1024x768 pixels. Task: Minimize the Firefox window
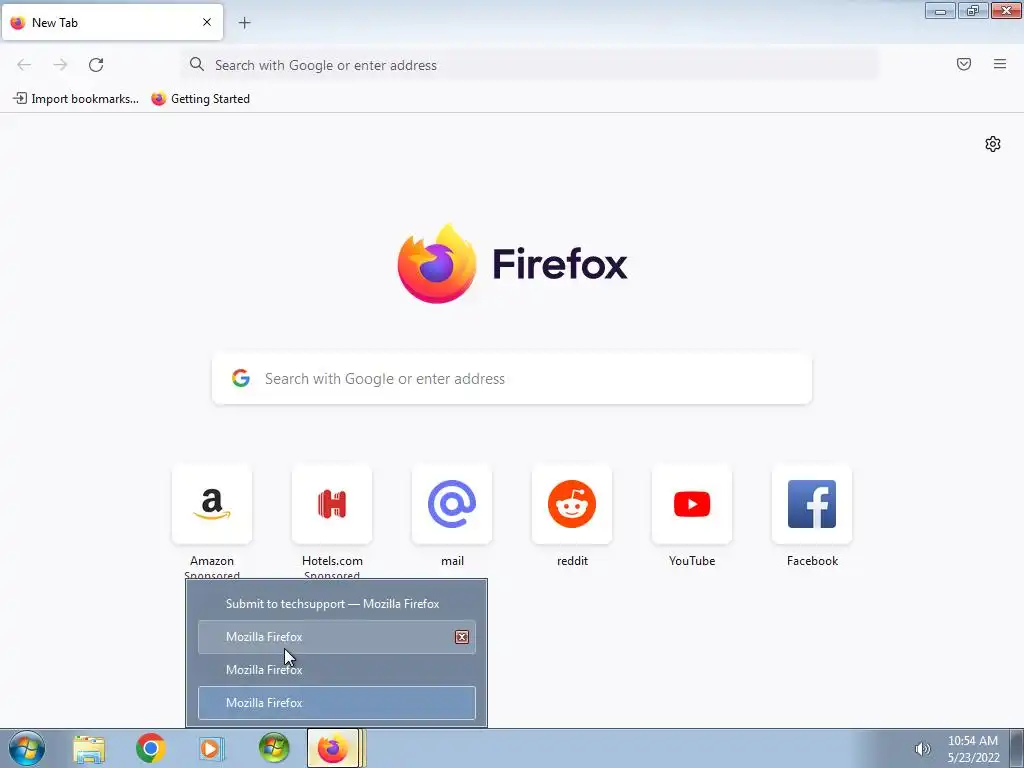940,10
